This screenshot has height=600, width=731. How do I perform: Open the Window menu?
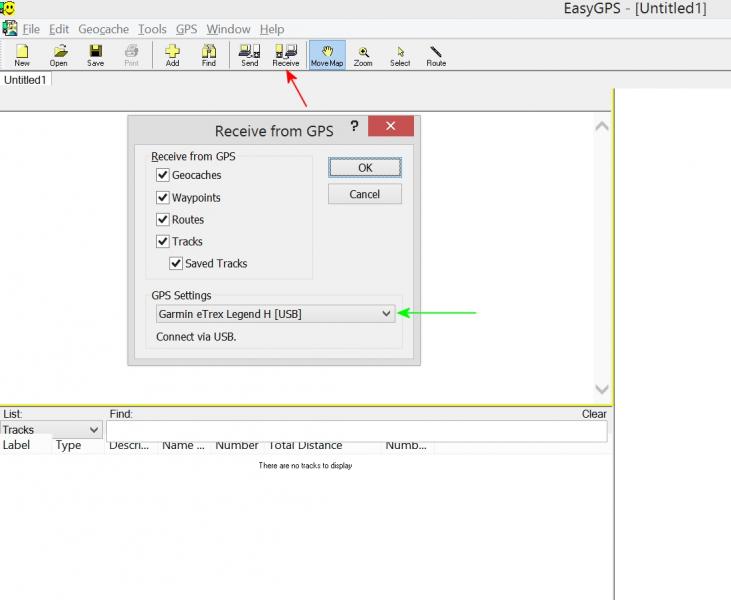(228, 29)
